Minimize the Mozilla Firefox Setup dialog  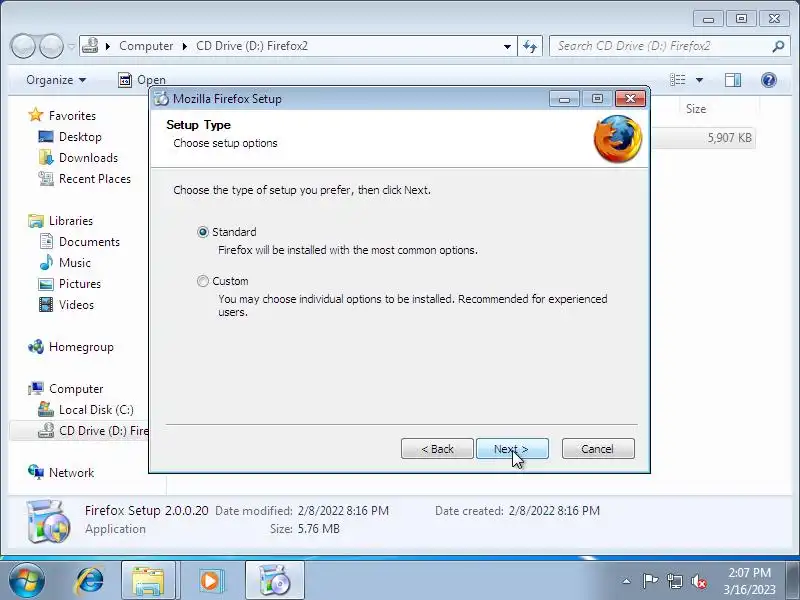(x=564, y=99)
